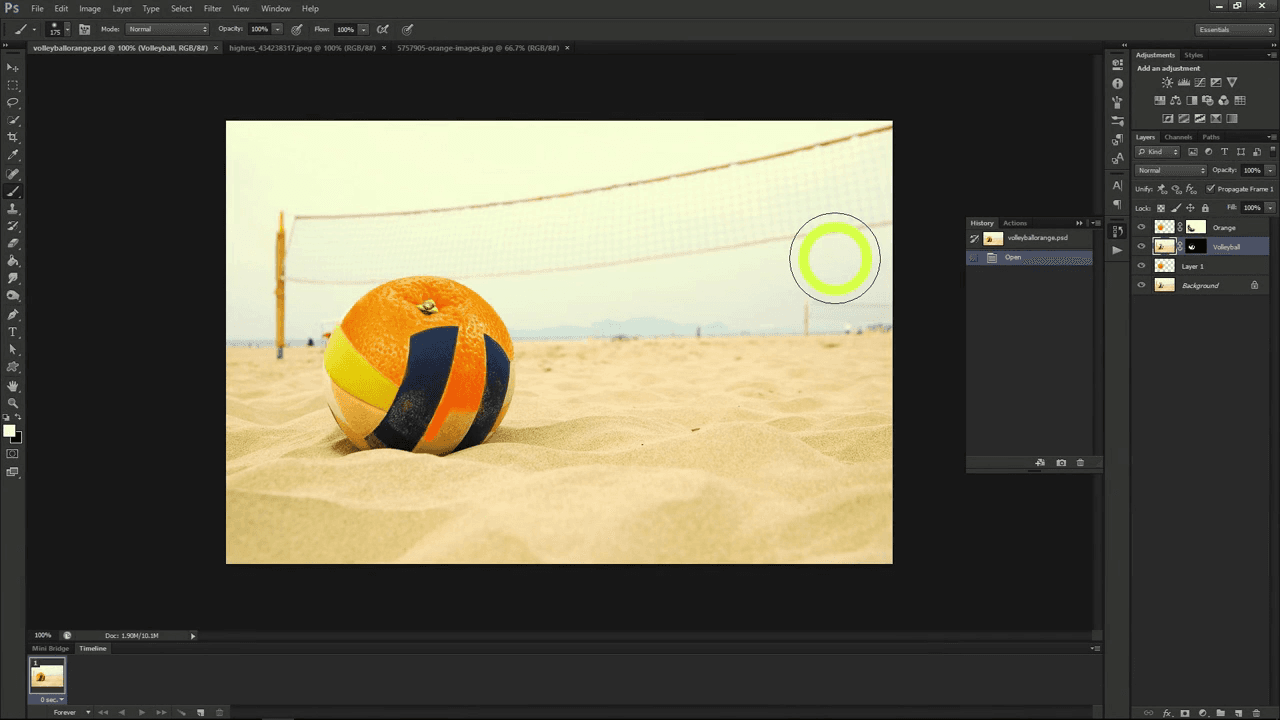Viewport: 1280px width, 720px height.
Task: Select the Clone Stamp tool
Action: point(13,208)
